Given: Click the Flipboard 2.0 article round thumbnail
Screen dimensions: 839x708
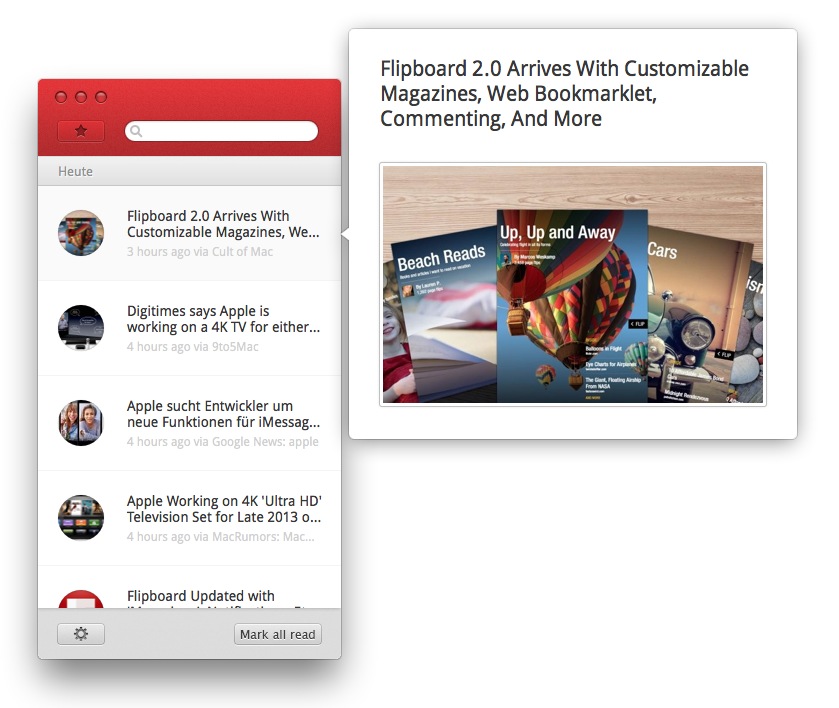Looking at the screenshot, I should pyautogui.click(x=81, y=233).
